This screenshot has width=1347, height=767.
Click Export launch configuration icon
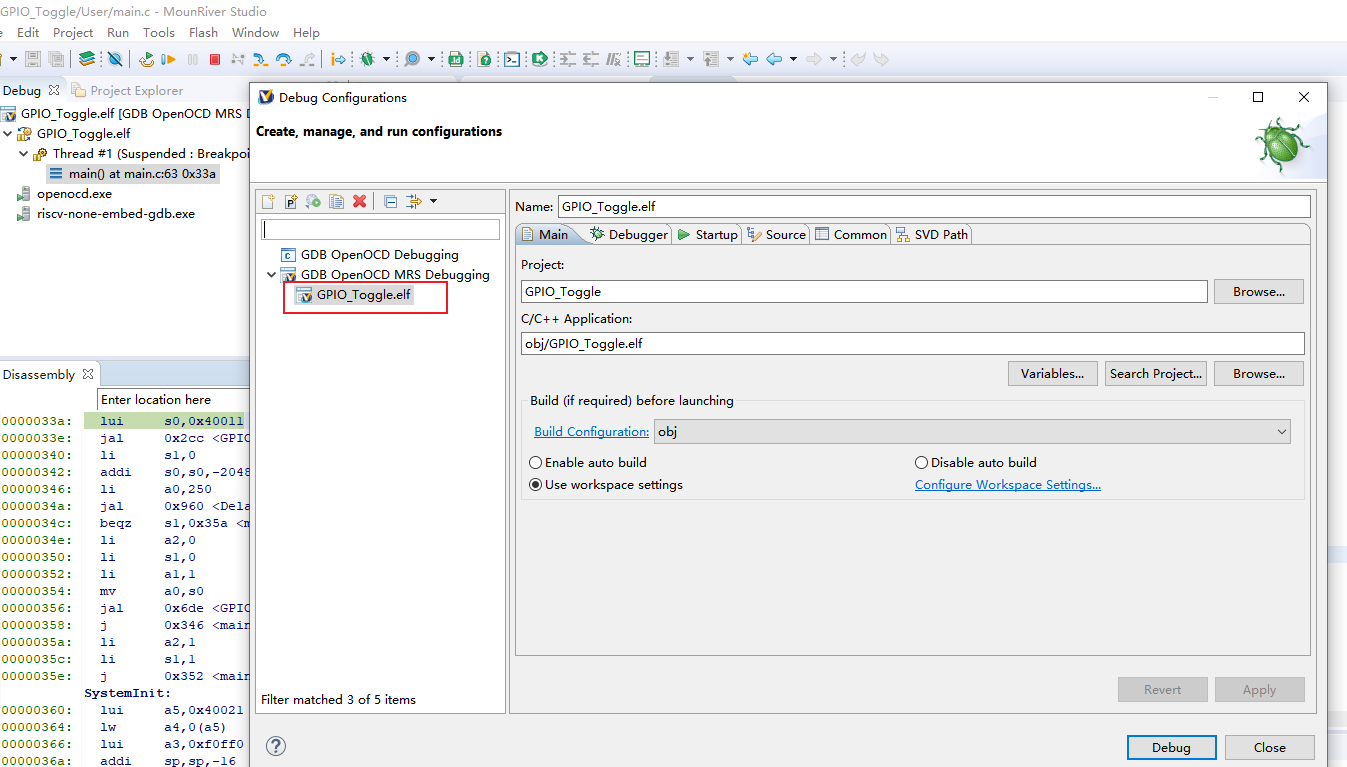(x=313, y=201)
